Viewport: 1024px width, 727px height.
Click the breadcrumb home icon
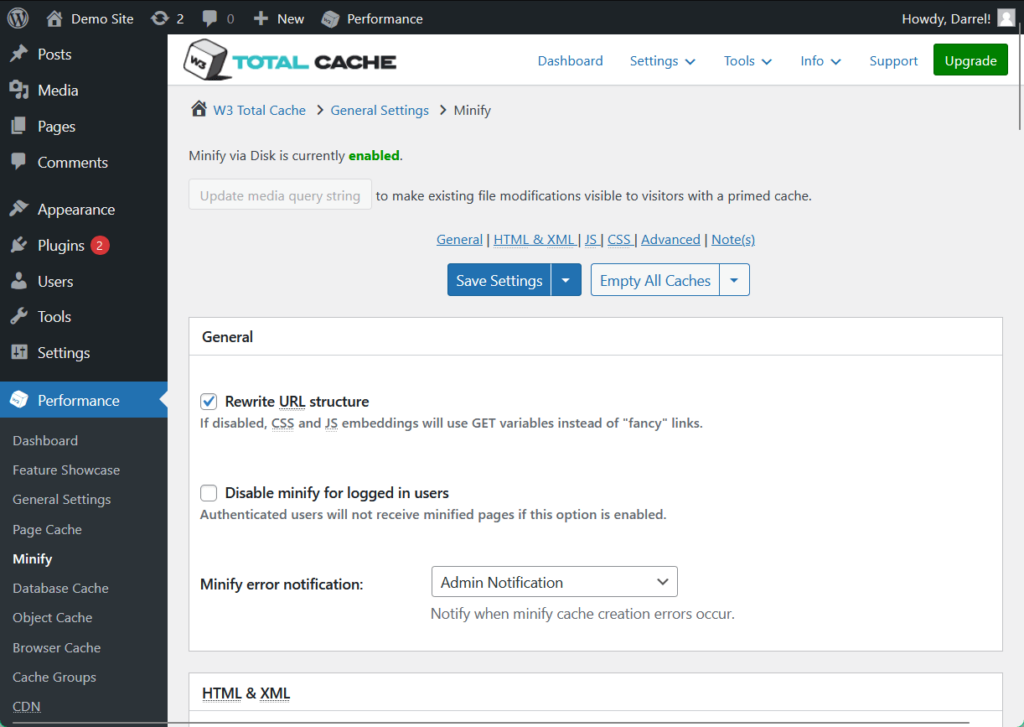point(199,109)
